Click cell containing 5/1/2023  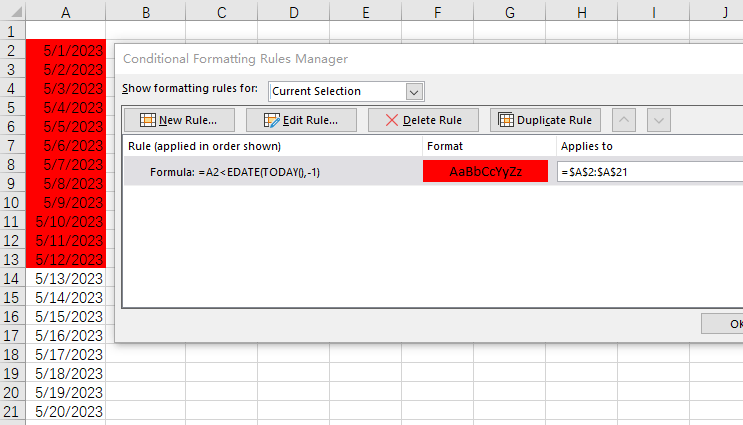(66, 50)
